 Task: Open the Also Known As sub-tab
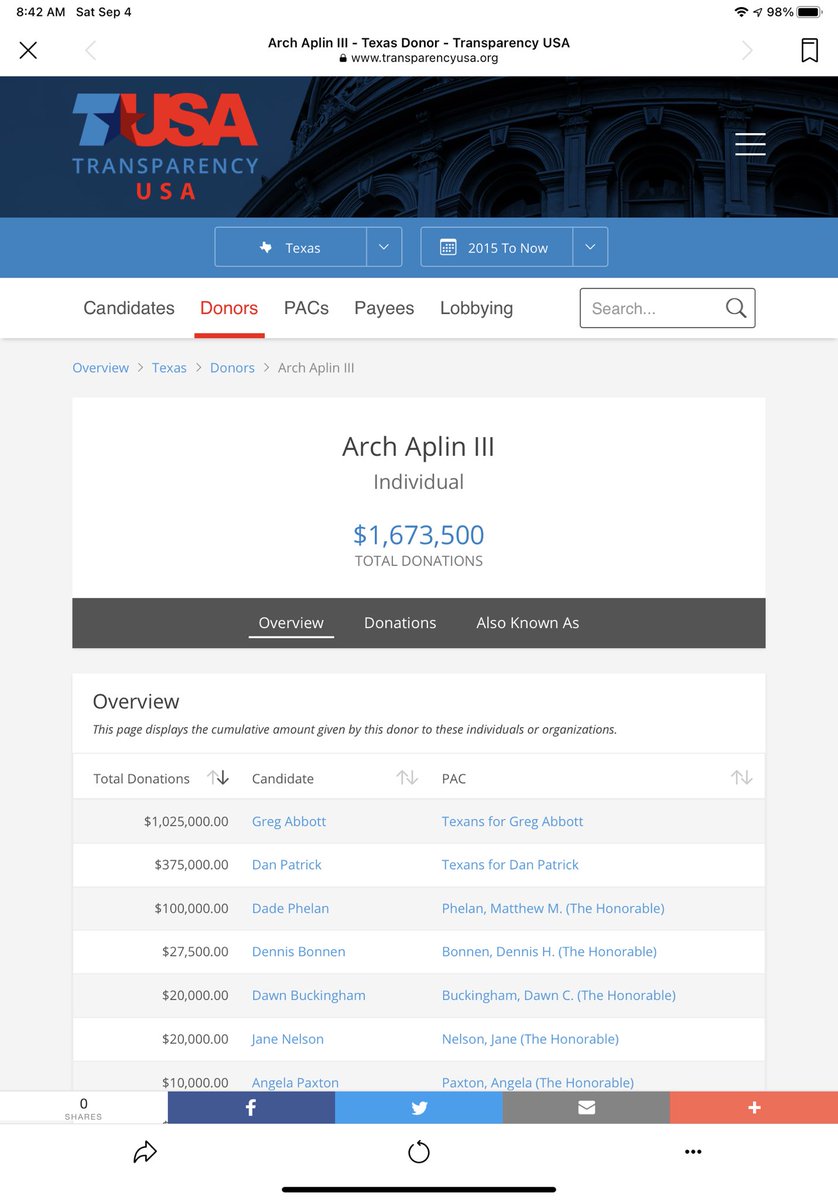[x=528, y=623]
